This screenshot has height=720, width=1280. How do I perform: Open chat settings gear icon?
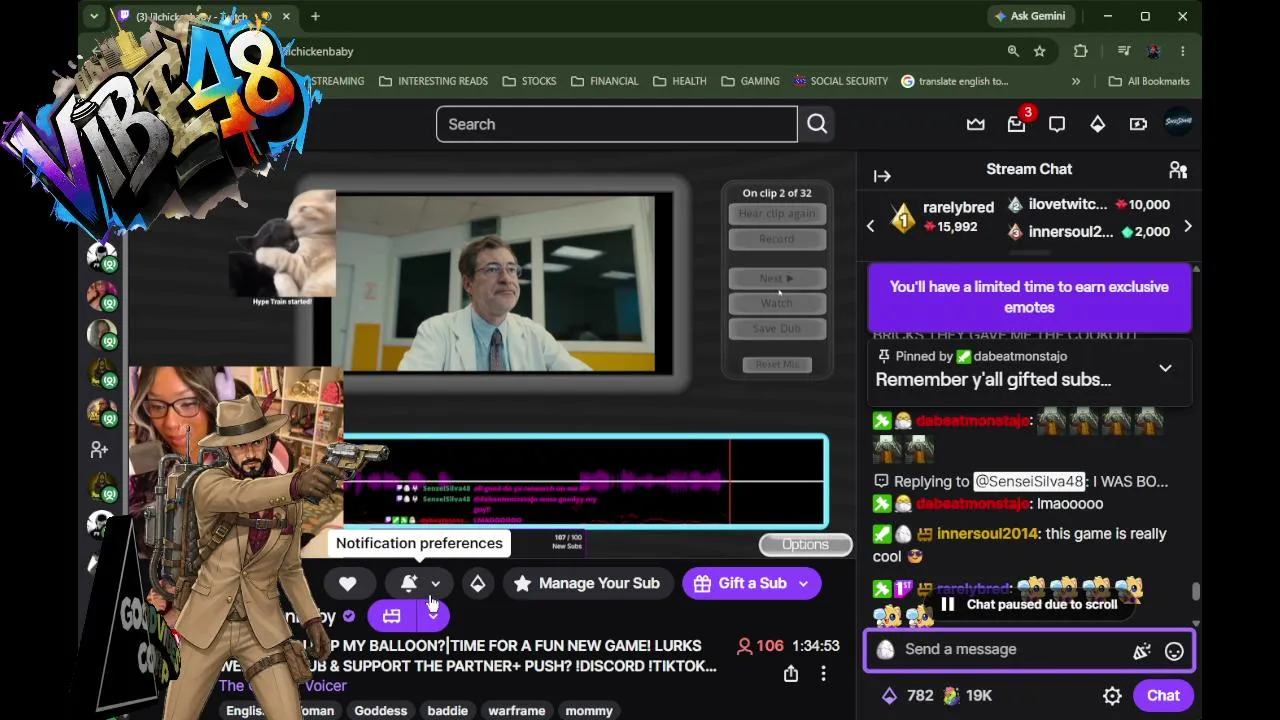[1112, 696]
